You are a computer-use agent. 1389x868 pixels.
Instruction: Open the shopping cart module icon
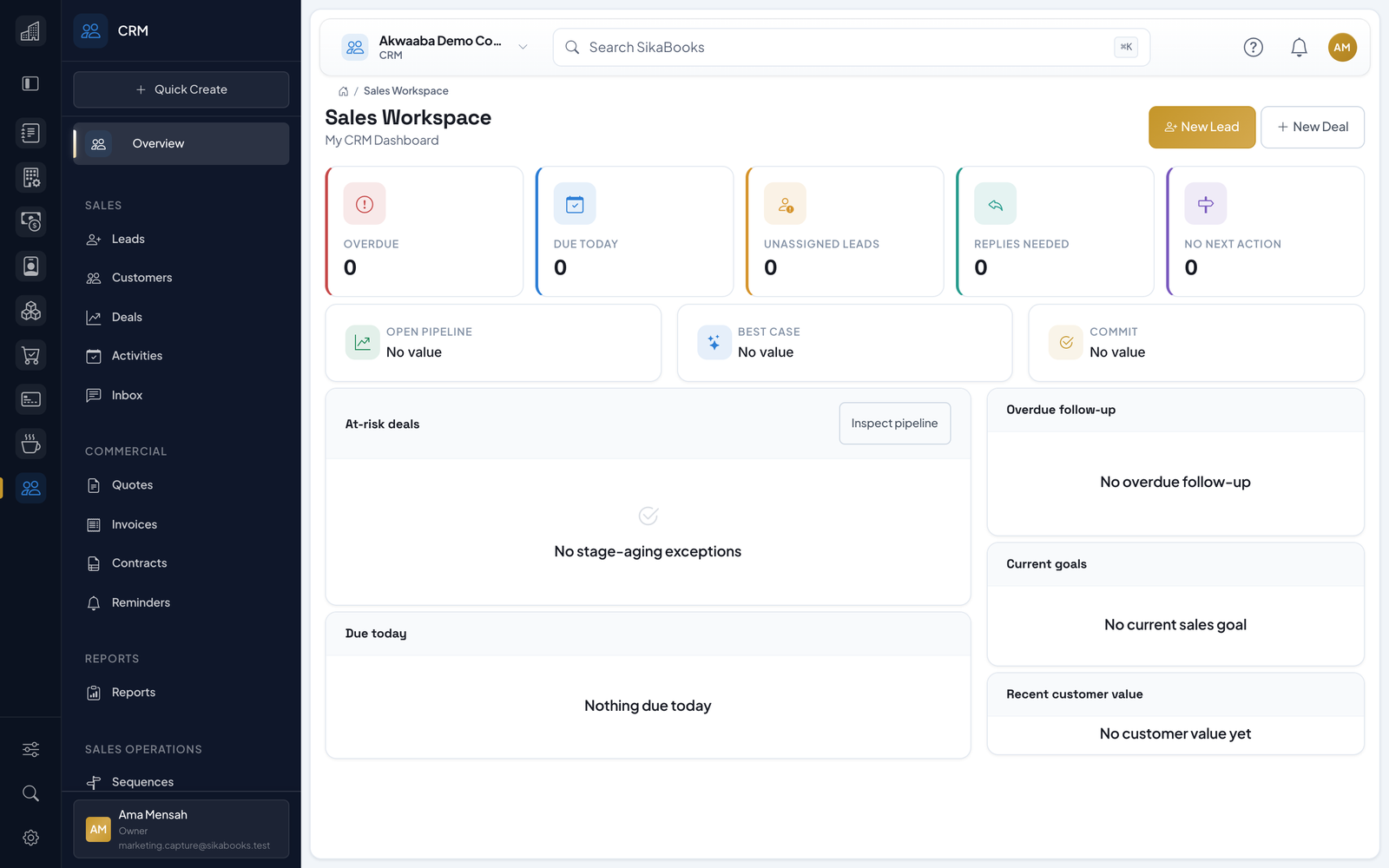tap(30, 355)
